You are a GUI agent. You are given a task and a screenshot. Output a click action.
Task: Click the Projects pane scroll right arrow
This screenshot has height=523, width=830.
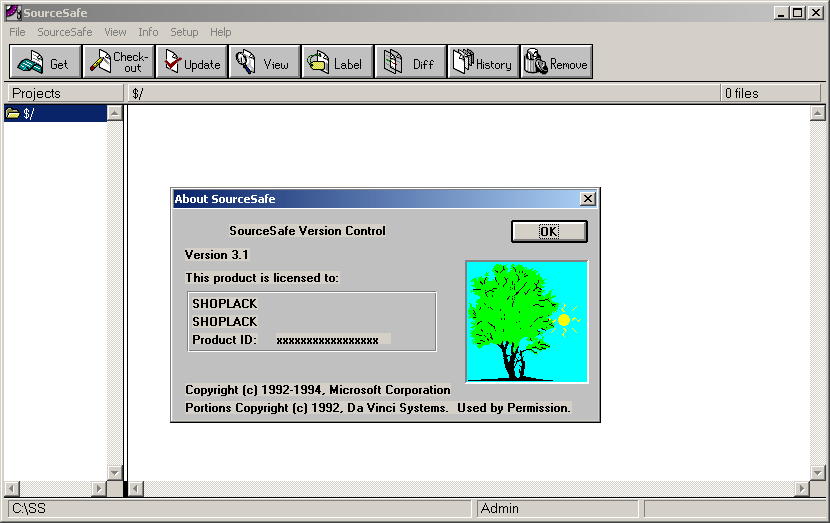click(x=98, y=489)
